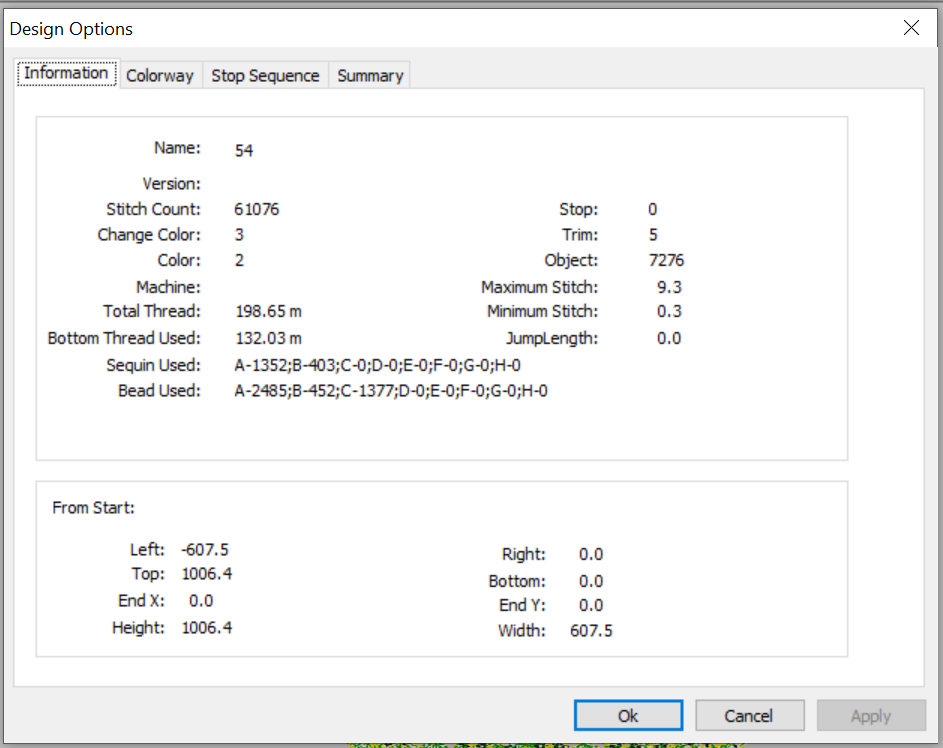Select the Sequin Used value string

point(378,366)
